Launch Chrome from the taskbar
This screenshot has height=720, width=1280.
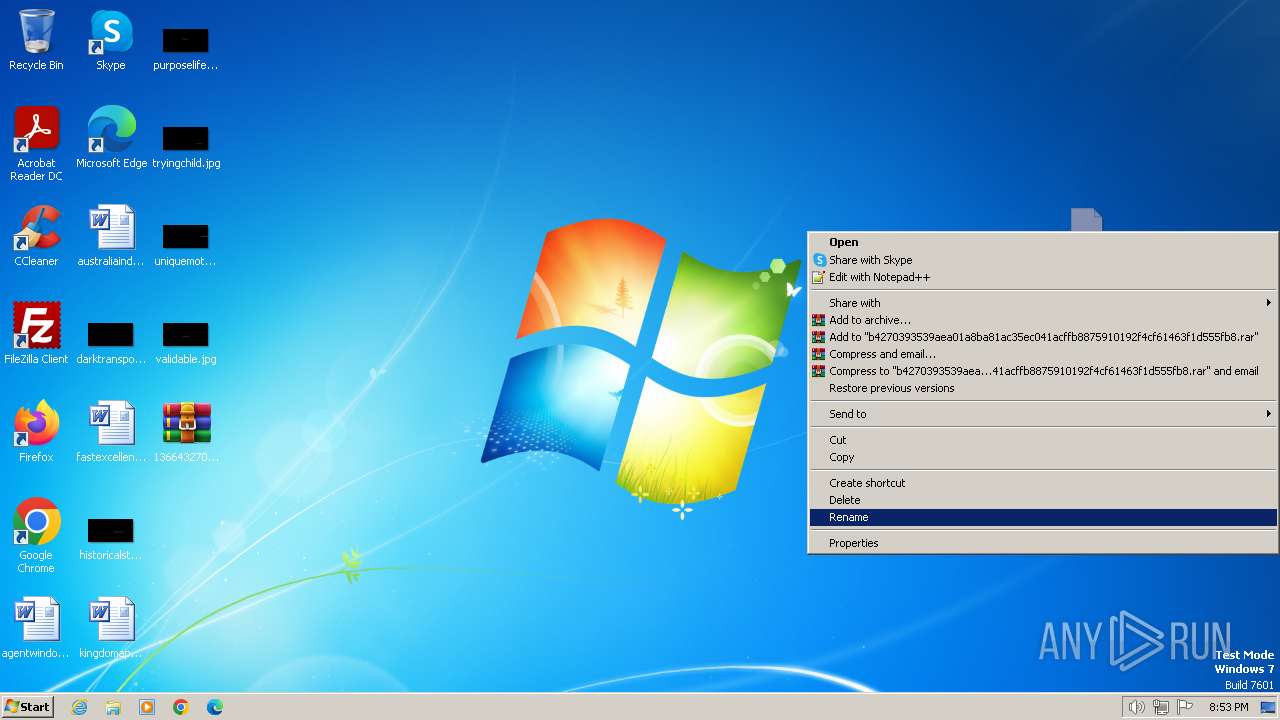(181, 707)
